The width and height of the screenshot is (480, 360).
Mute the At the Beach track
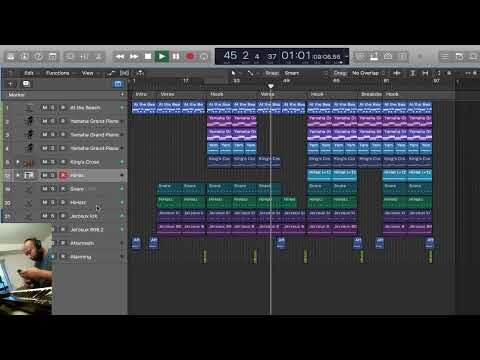pos(45,108)
